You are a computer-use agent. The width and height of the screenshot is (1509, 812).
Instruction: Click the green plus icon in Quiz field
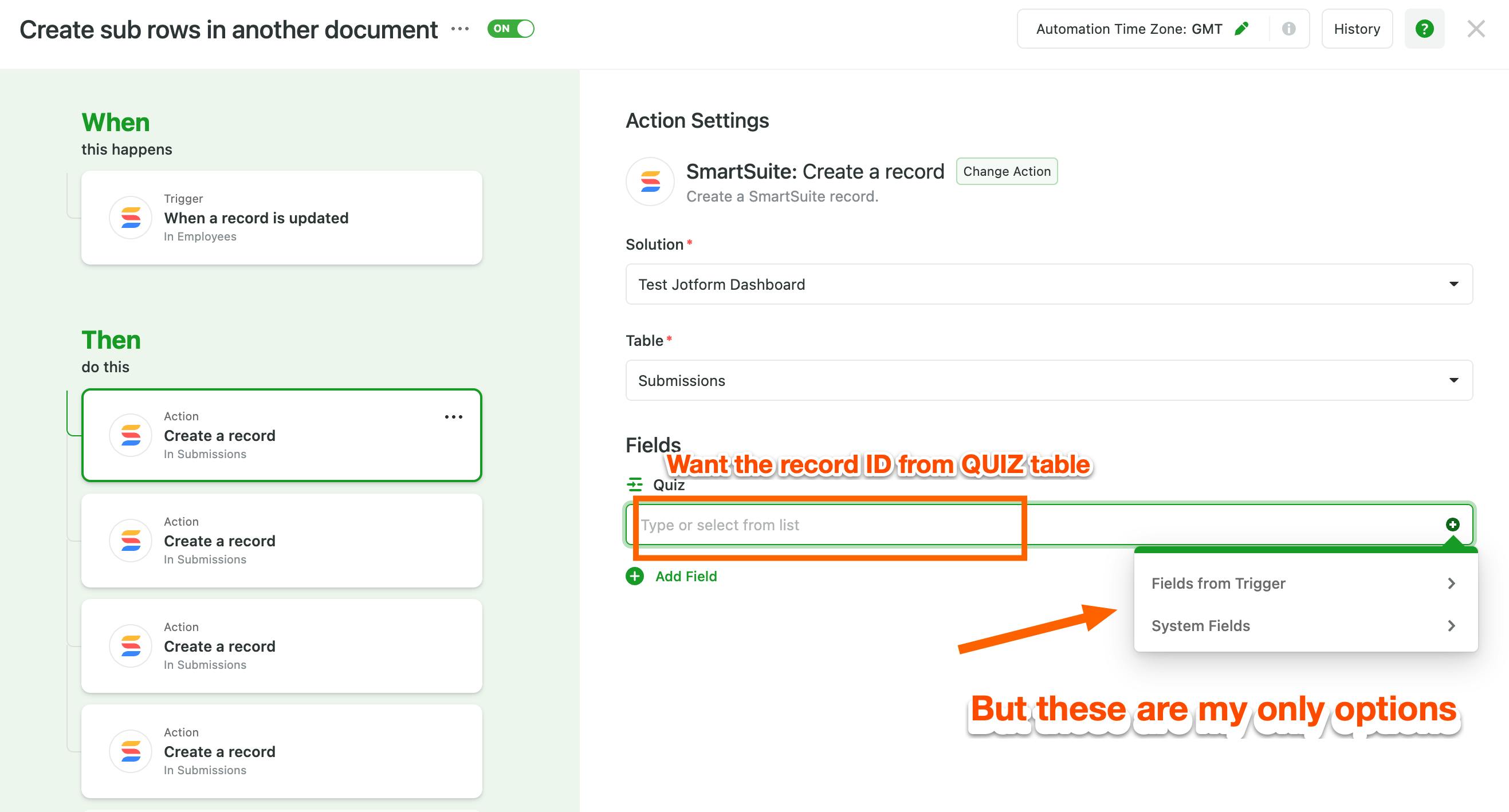[x=1453, y=525]
